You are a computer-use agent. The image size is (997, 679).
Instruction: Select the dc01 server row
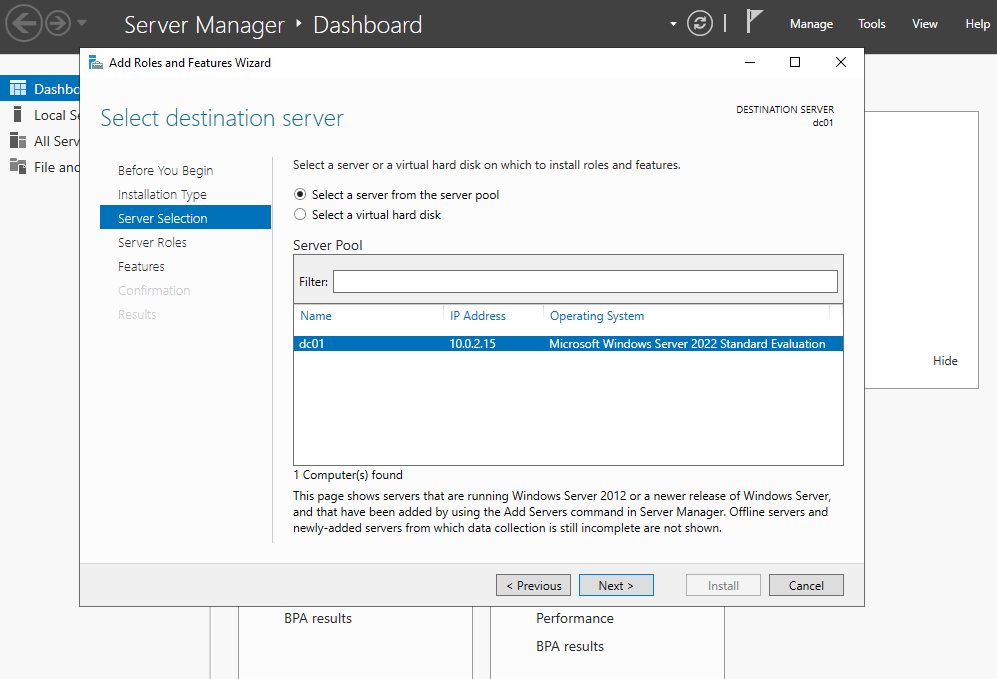568,344
